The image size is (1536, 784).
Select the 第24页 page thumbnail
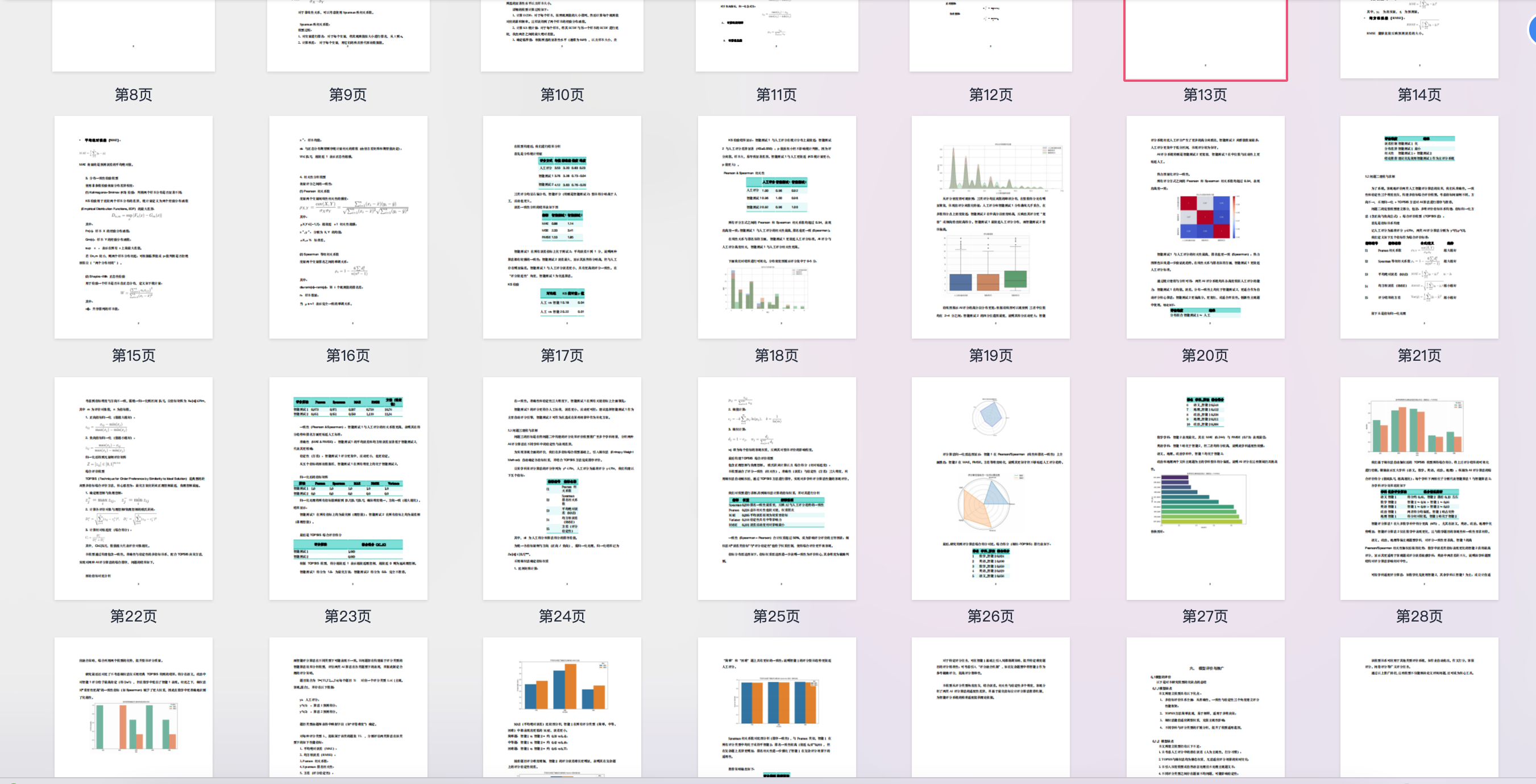pyautogui.click(x=562, y=488)
